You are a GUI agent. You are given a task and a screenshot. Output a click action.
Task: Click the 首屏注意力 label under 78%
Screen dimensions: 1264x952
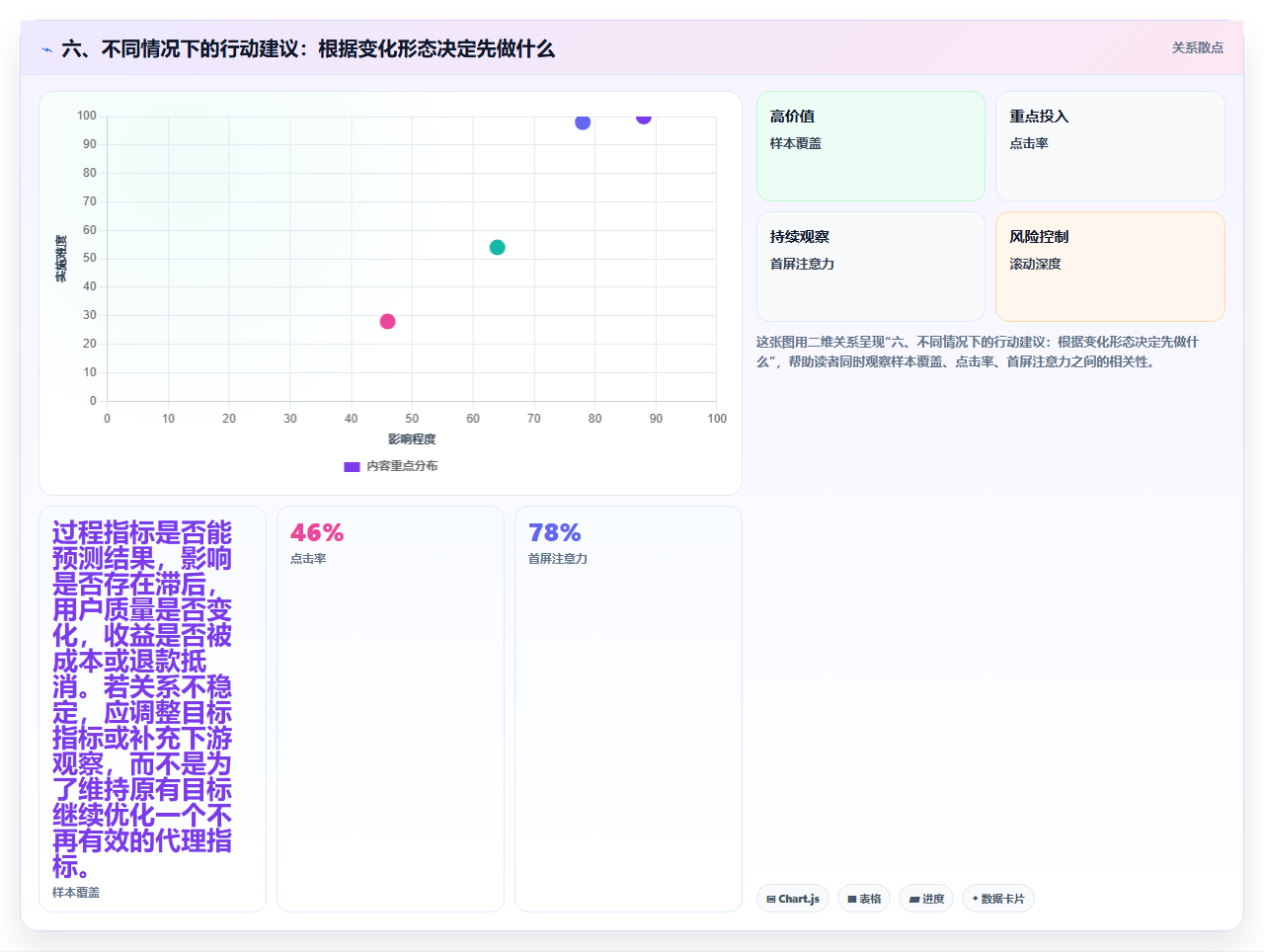point(558,559)
